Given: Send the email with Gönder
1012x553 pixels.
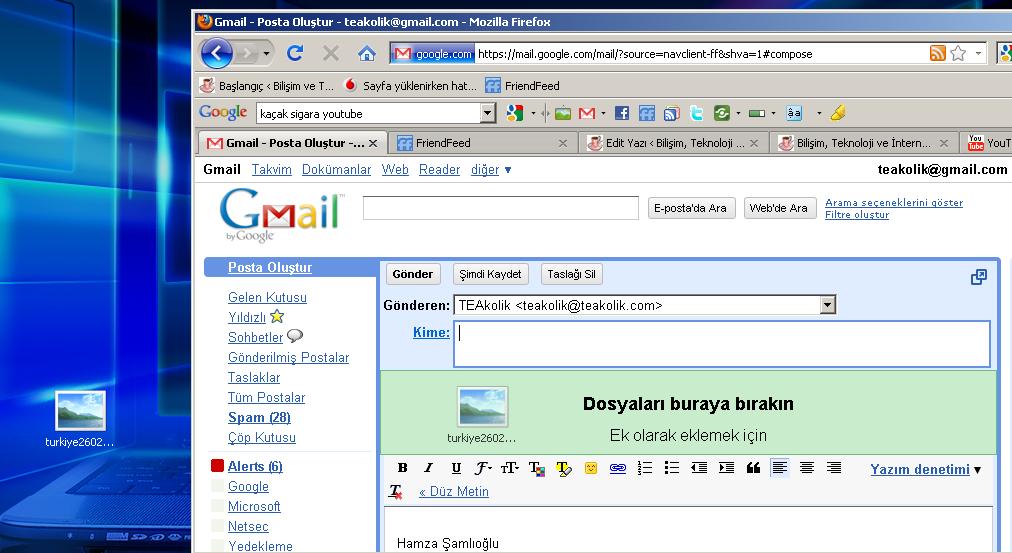Looking at the screenshot, I should click(412, 274).
